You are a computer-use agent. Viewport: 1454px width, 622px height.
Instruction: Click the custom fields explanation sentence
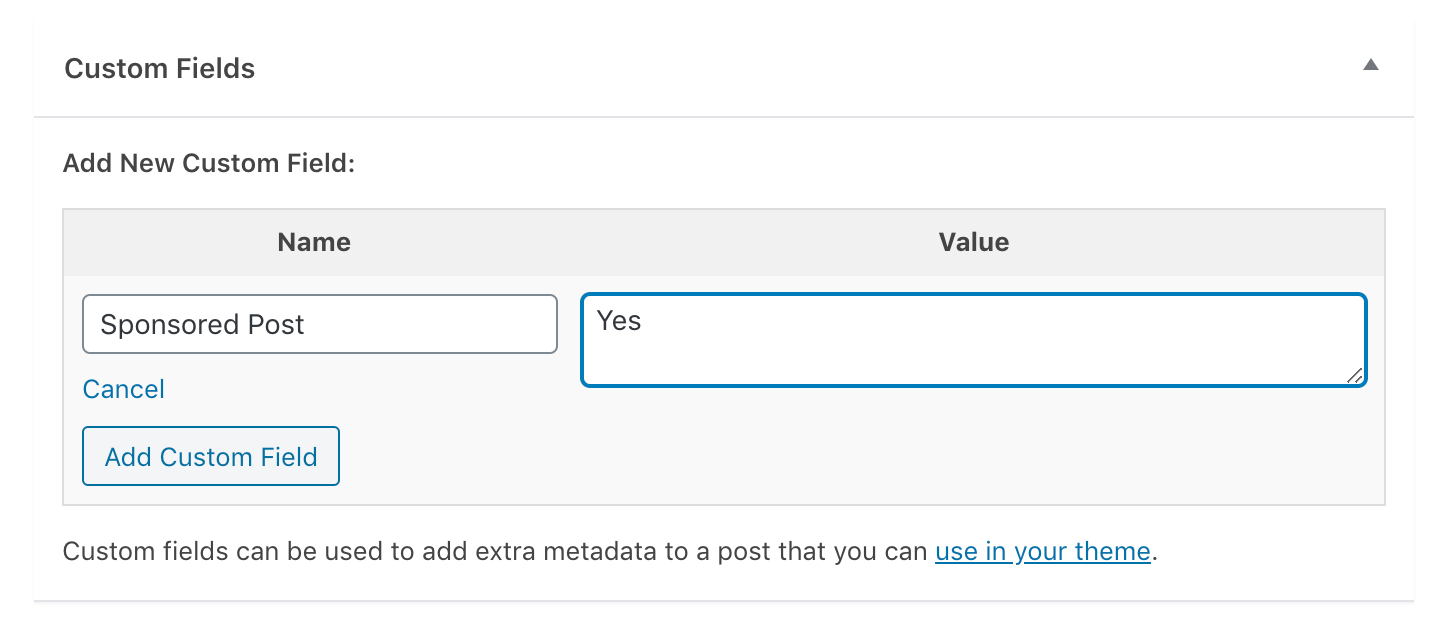(500, 551)
